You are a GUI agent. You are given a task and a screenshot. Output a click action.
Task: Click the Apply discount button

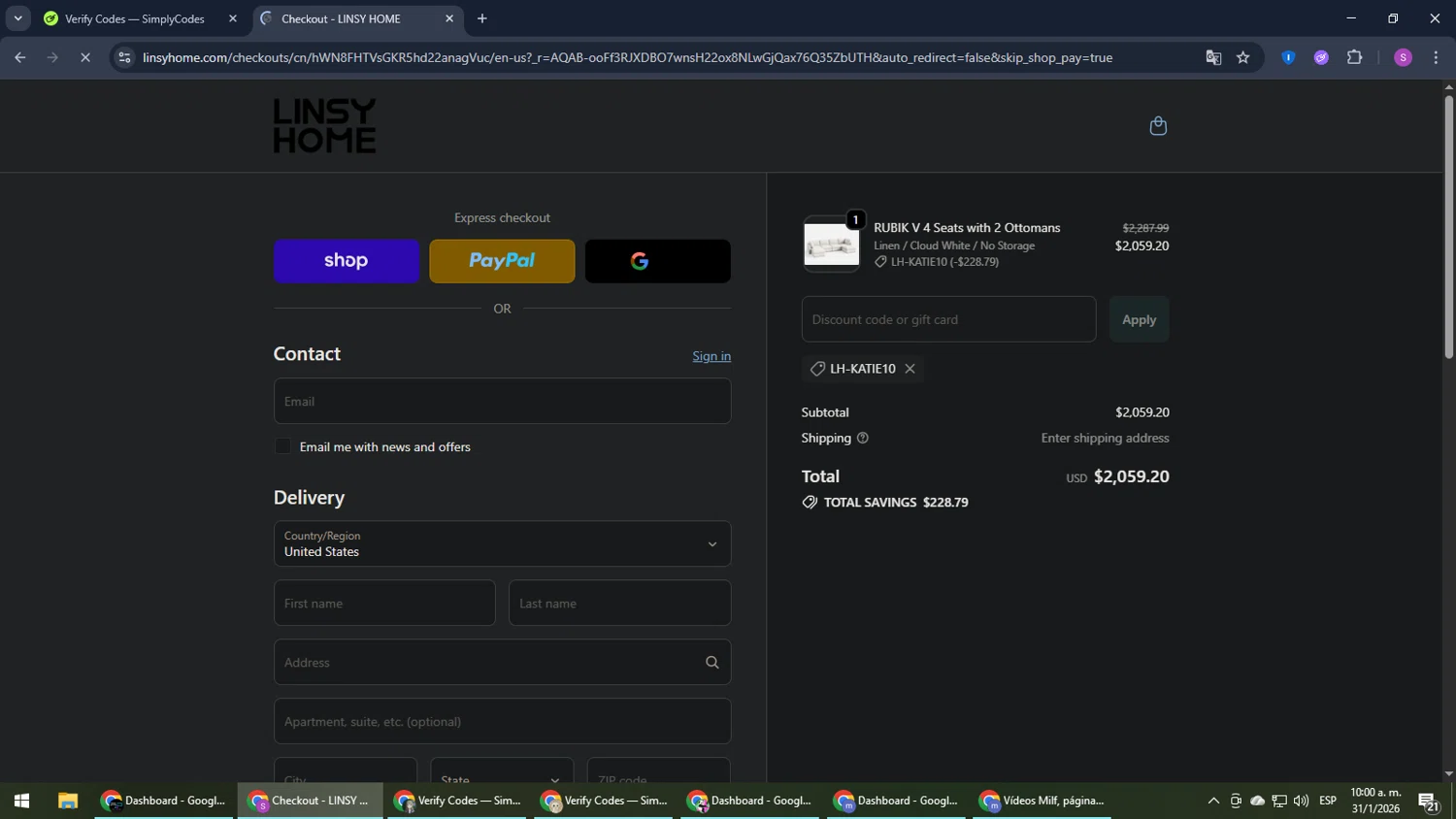(1139, 319)
